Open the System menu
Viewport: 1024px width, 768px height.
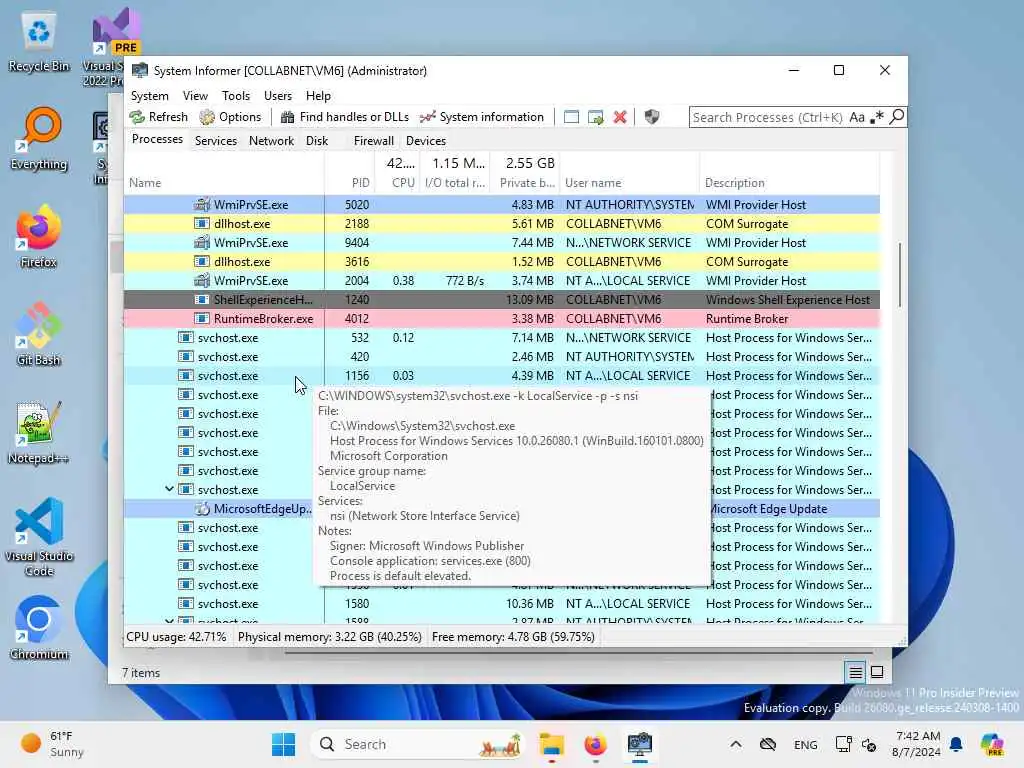[x=150, y=96]
